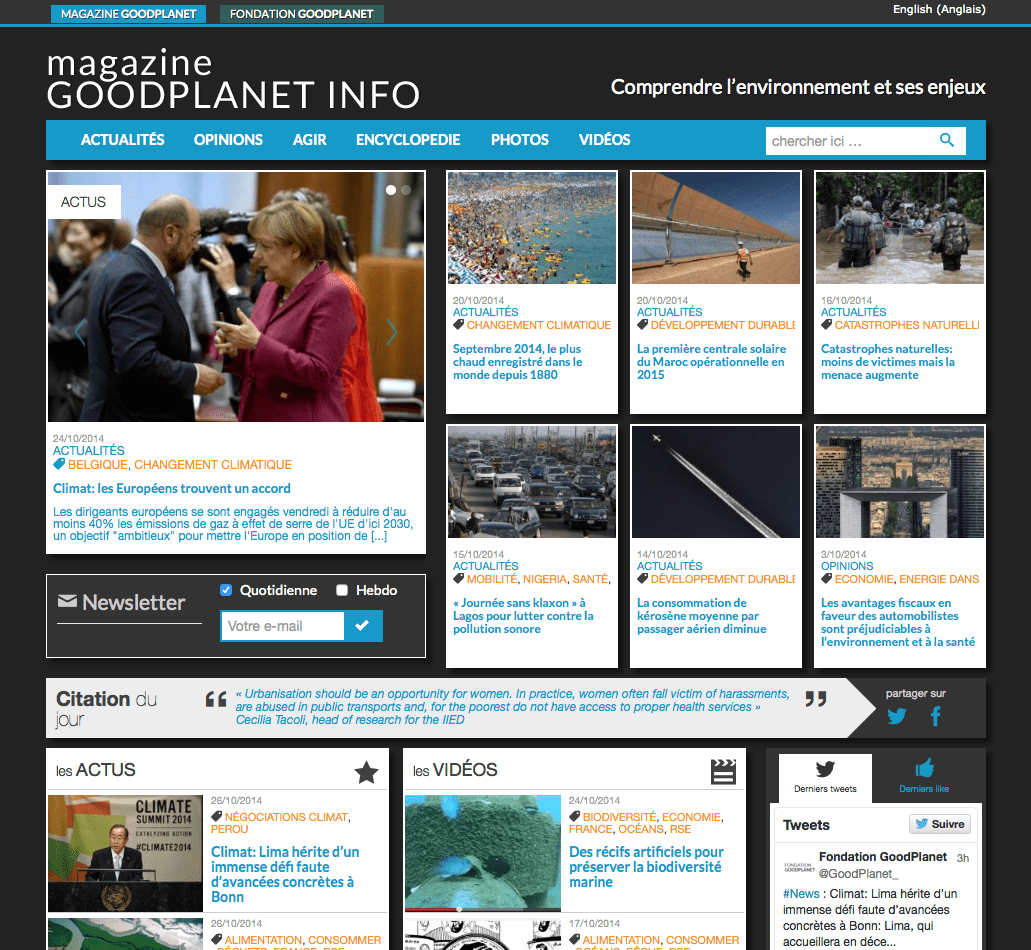Go back with carousel left arrow

(x=80, y=333)
